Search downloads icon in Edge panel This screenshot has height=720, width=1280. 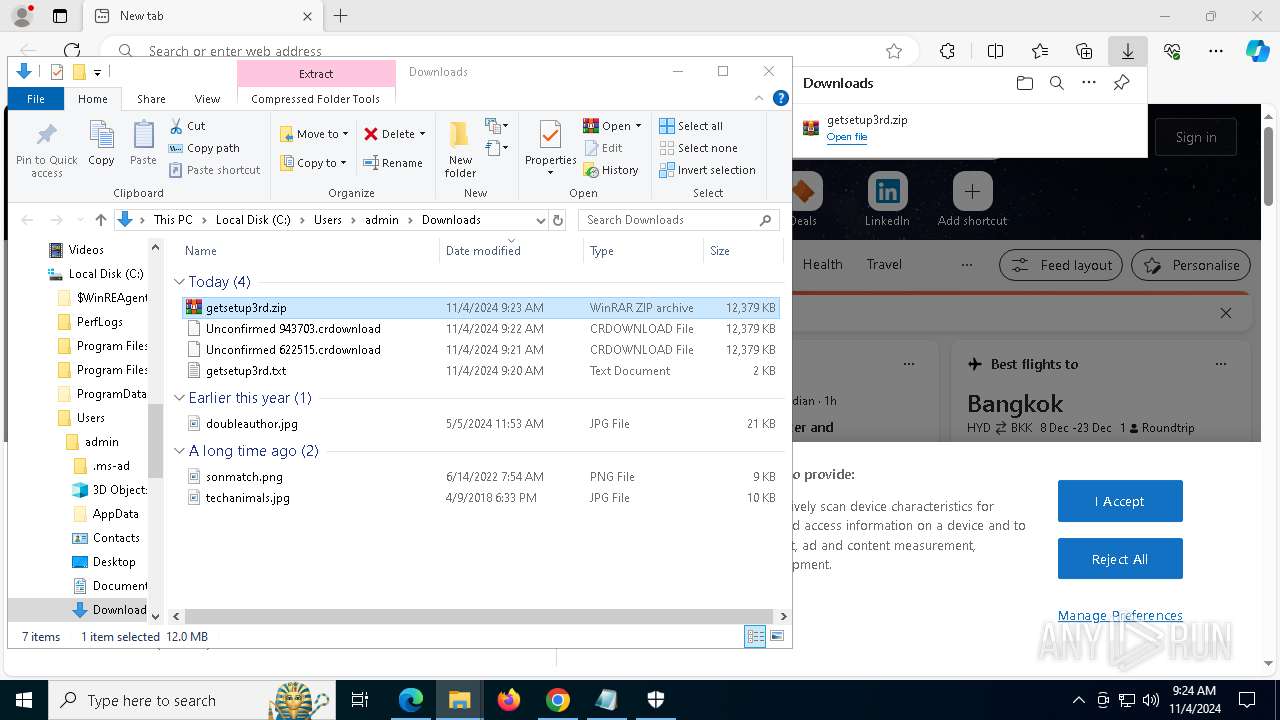1056,83
